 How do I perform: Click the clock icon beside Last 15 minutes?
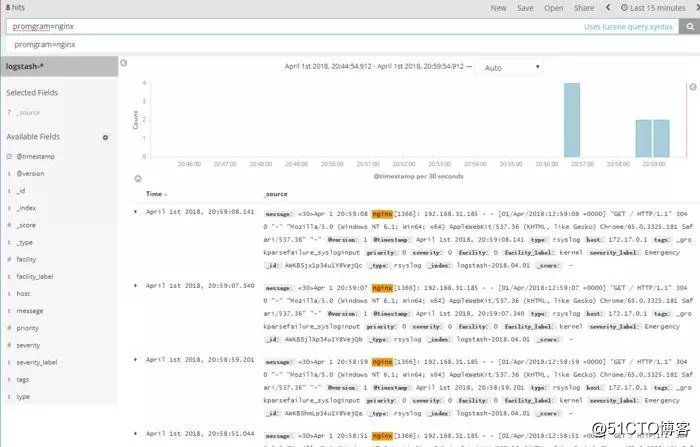pos(624,8)
